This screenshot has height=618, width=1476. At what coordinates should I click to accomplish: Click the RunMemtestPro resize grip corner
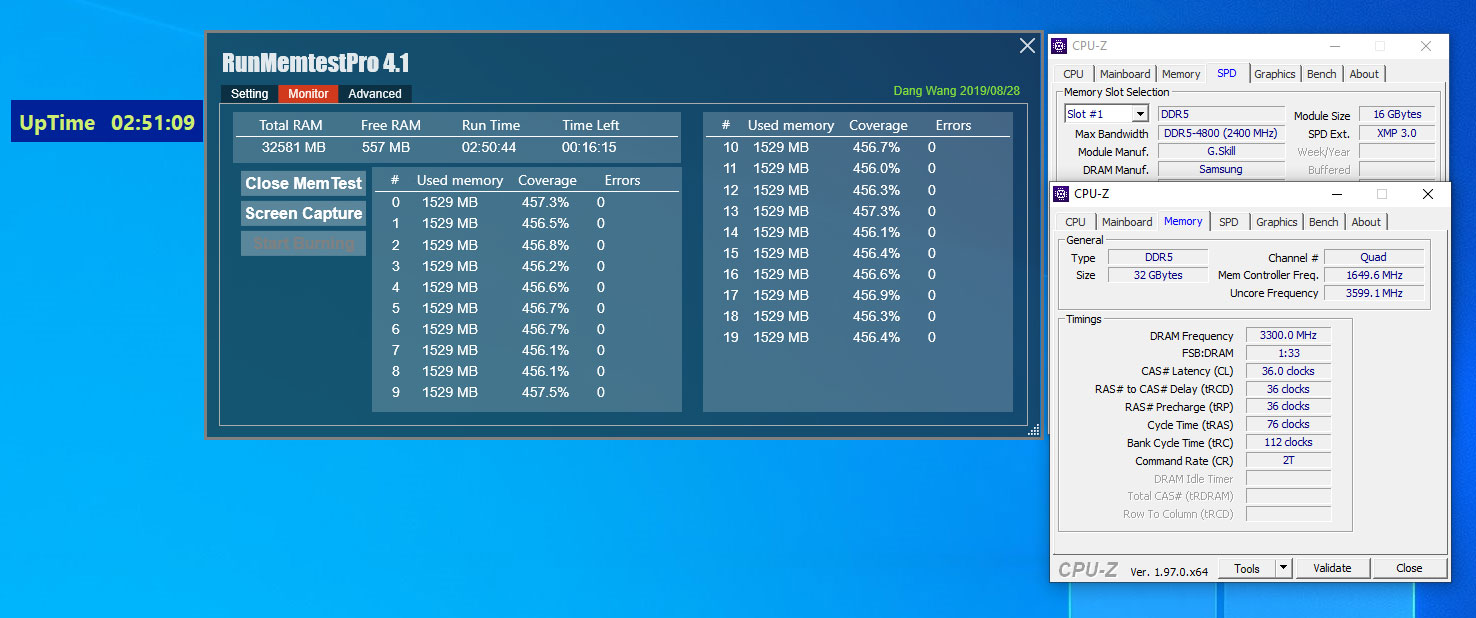click(1034, 430)
